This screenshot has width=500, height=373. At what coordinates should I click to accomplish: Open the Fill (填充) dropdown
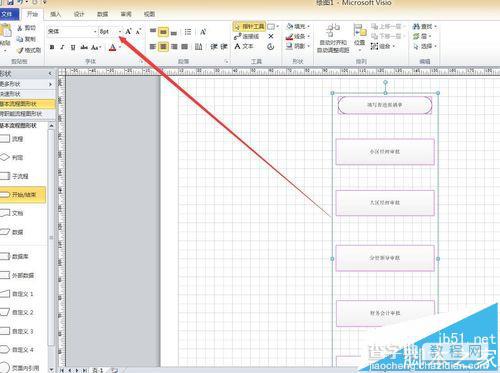tap(298, 26)
